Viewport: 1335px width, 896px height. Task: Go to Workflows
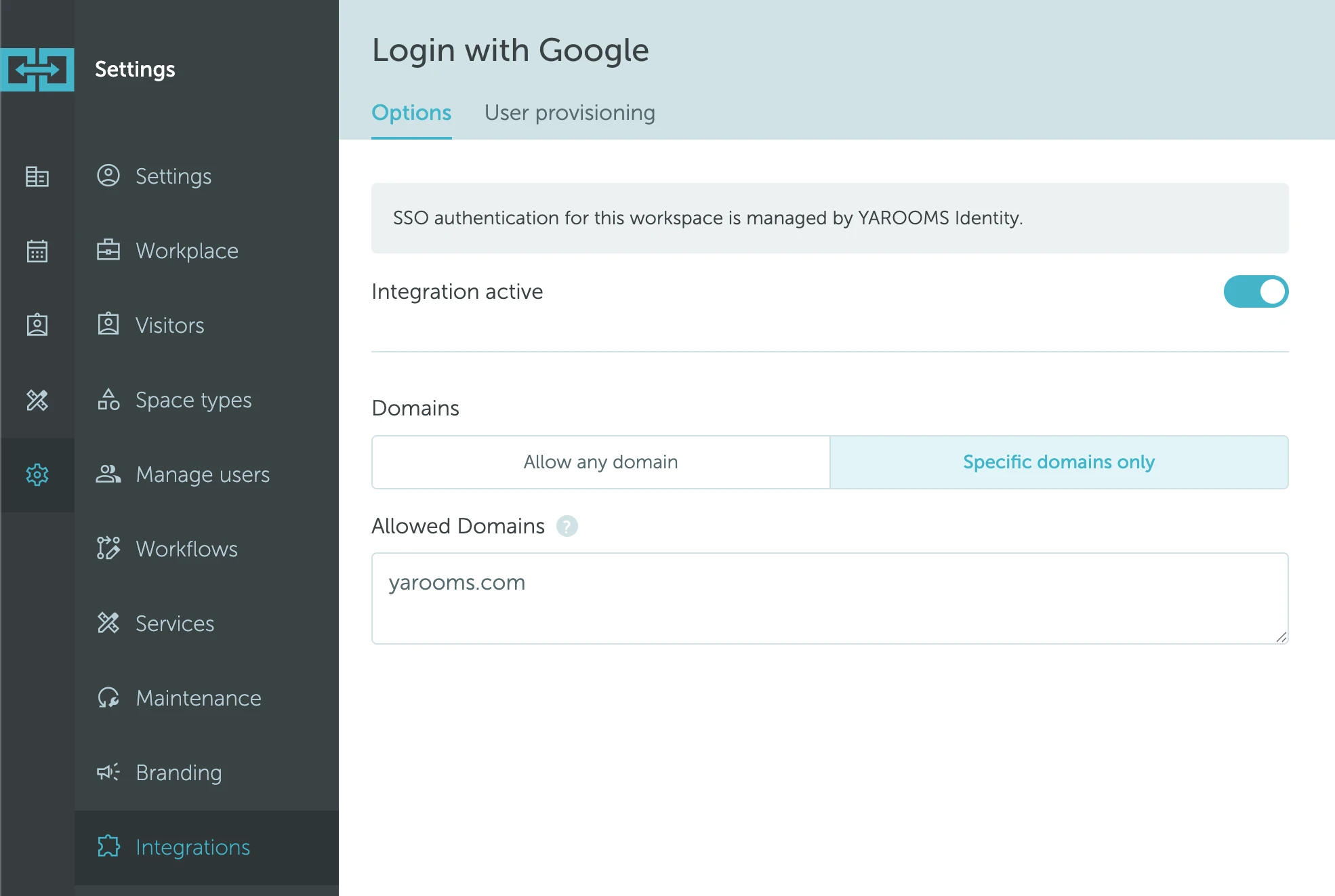tap(207, 549)
